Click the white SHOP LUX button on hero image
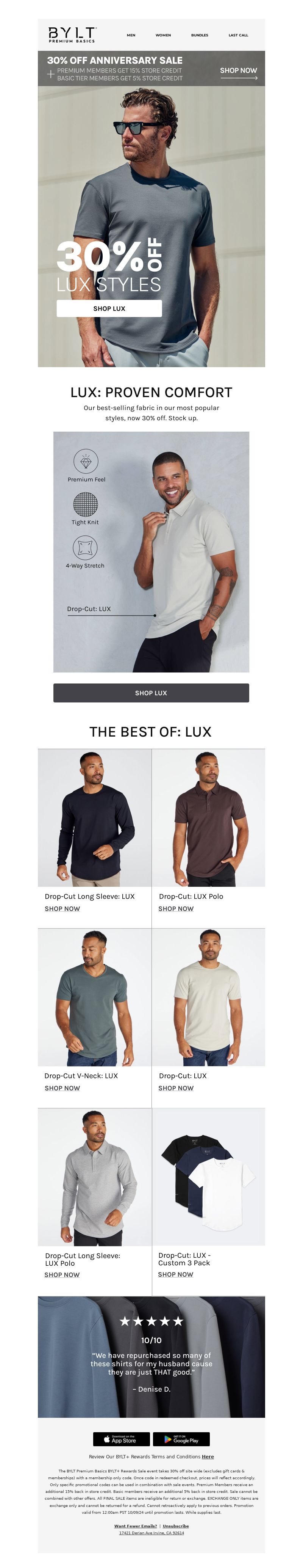The image size is (303, 1568). [109, 309]
